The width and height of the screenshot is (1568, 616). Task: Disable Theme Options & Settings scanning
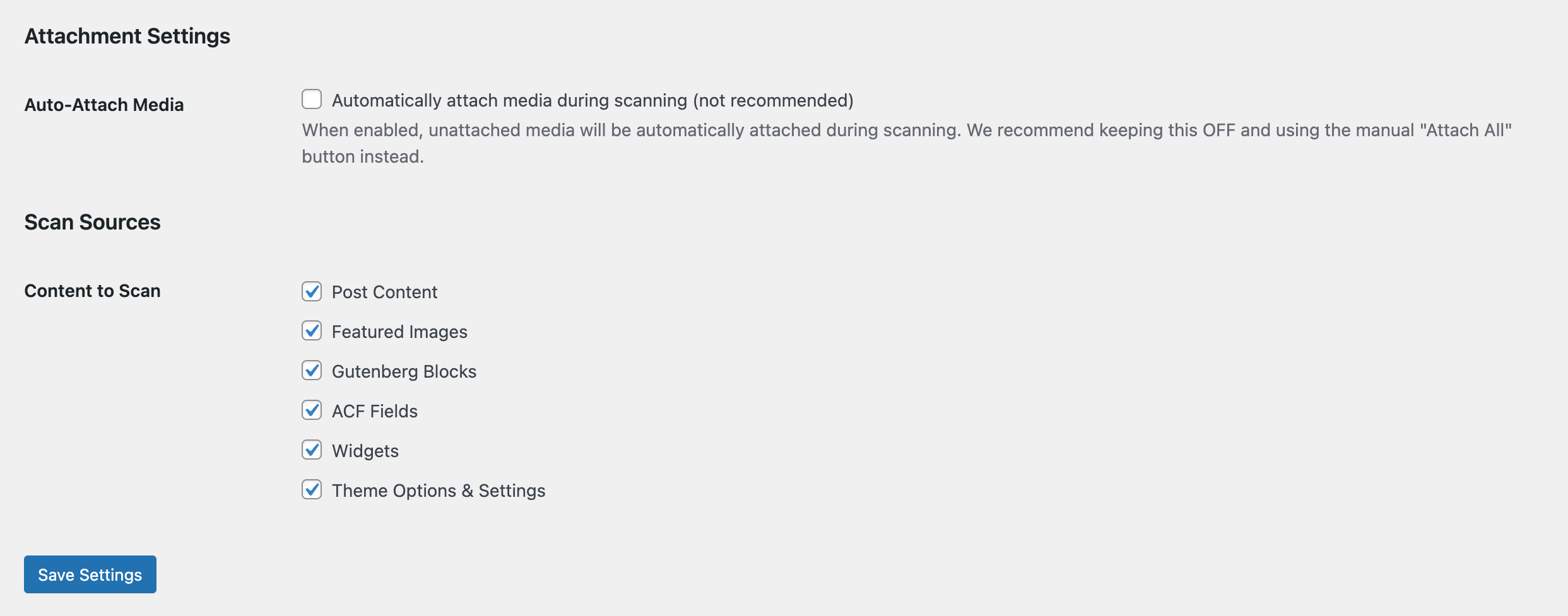[312, 491]
